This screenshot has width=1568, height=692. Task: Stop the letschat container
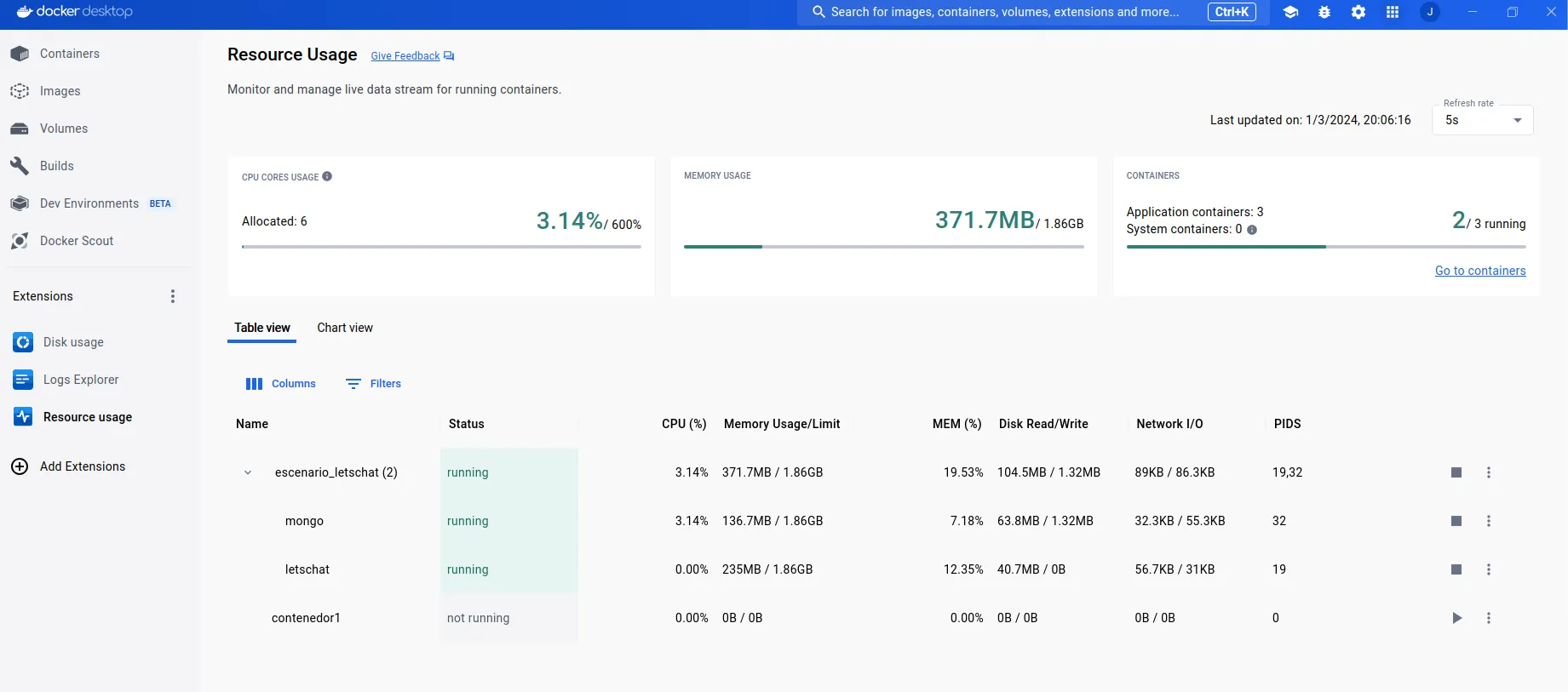tap(1456, 569)
